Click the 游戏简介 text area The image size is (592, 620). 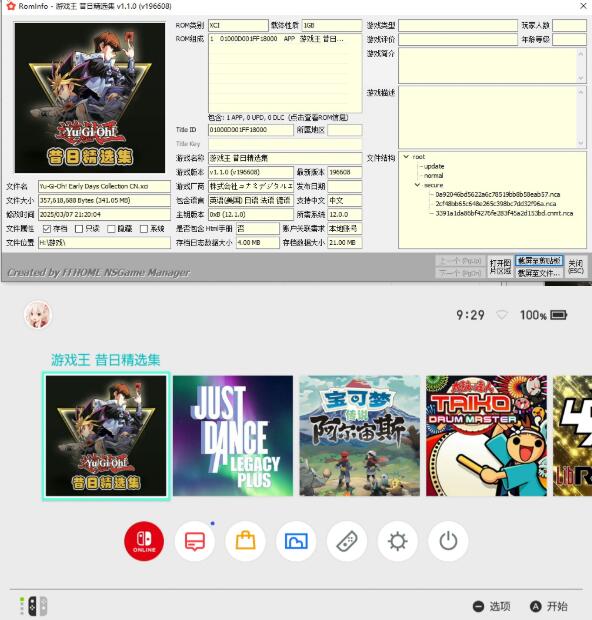tap(487, 66)
